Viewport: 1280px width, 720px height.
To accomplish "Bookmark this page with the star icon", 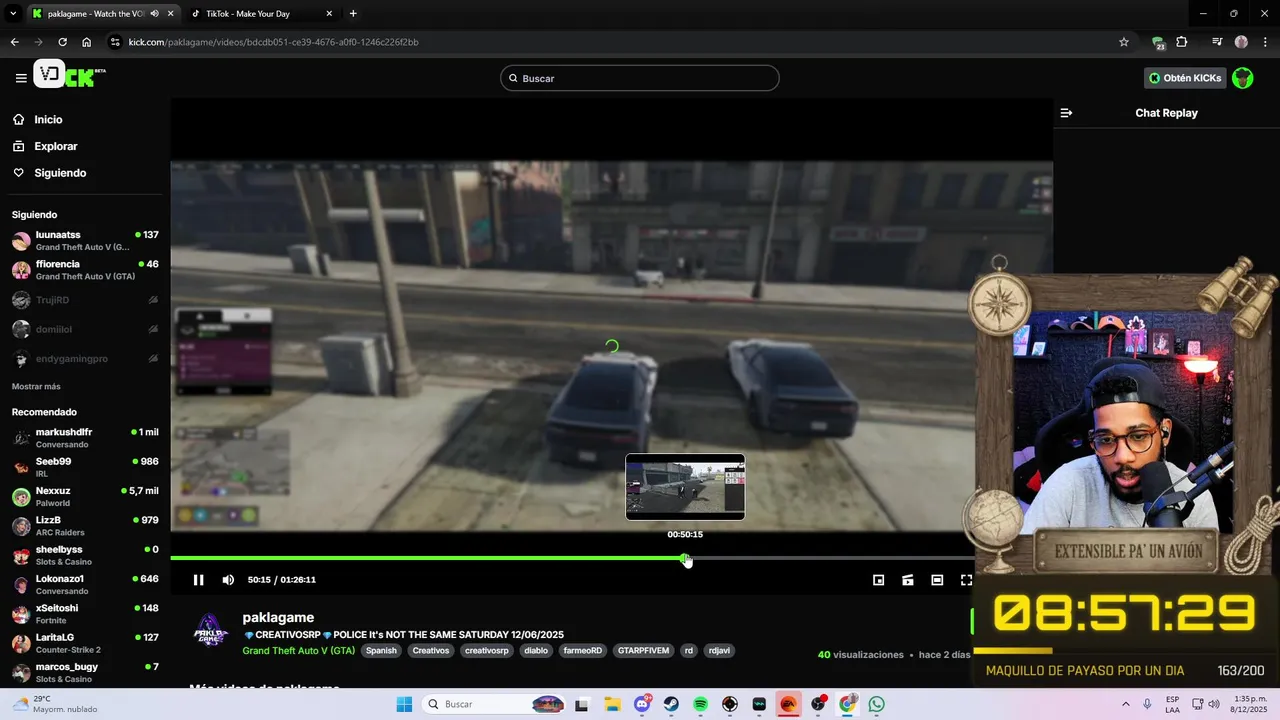I will click(x=1124, y=42).
